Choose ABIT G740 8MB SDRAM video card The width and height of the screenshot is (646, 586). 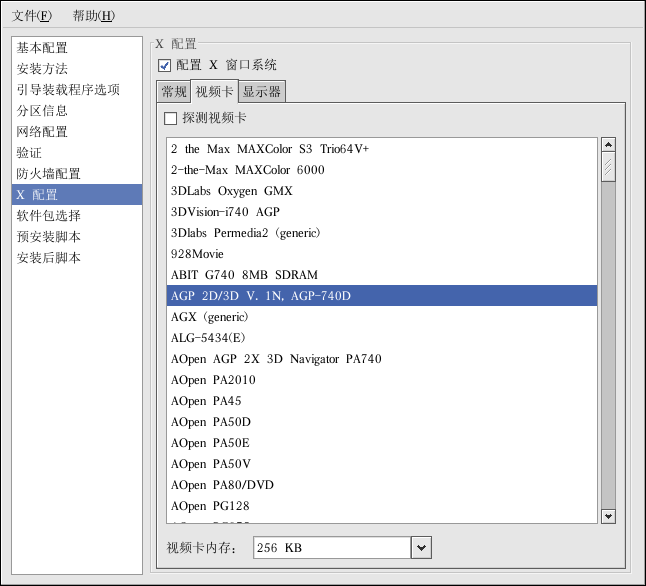point(244,275)
